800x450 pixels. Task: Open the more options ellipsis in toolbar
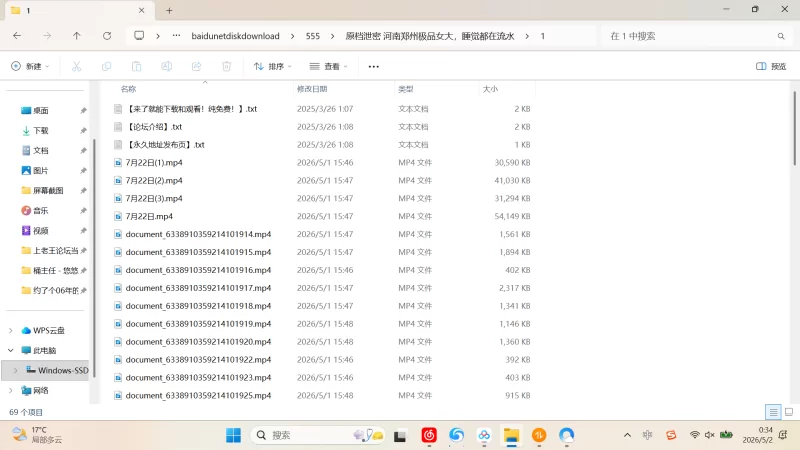(373, 66)
